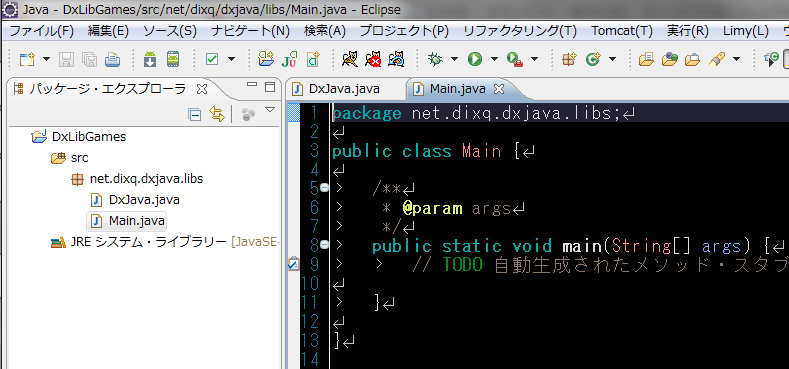Close the Package Explorer view tab
This screenshot has width=789, height=369.
point(201,90)
